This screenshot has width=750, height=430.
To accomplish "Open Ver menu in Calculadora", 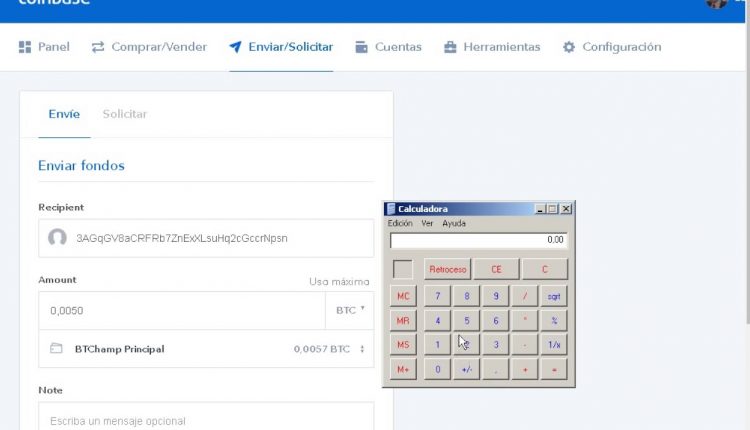I will point(427,223).
